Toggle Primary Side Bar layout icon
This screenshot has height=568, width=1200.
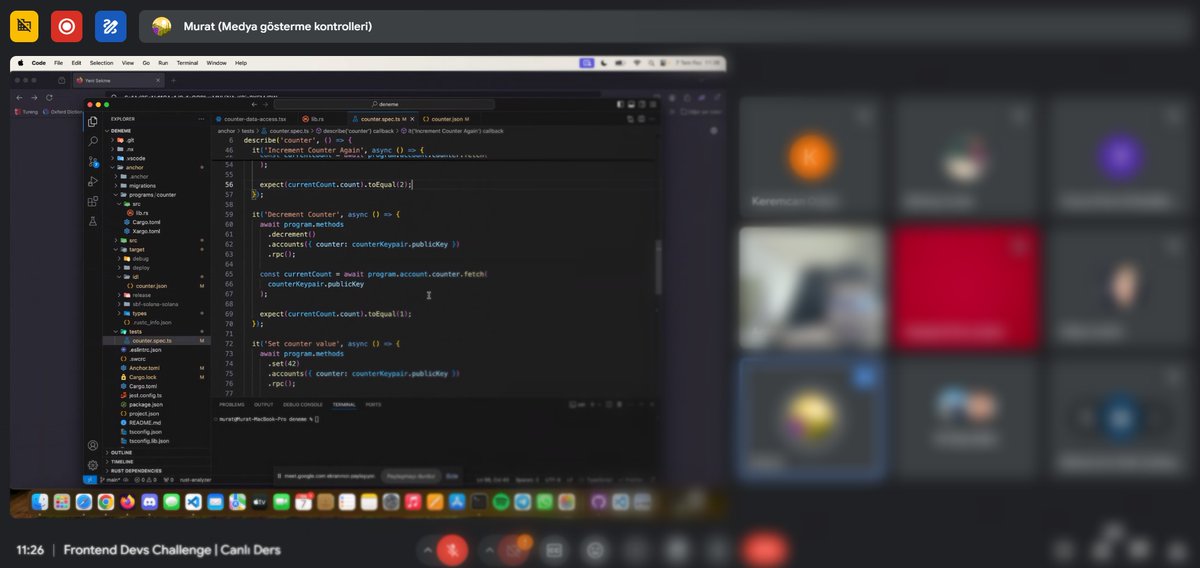click(x=621, y=104)
